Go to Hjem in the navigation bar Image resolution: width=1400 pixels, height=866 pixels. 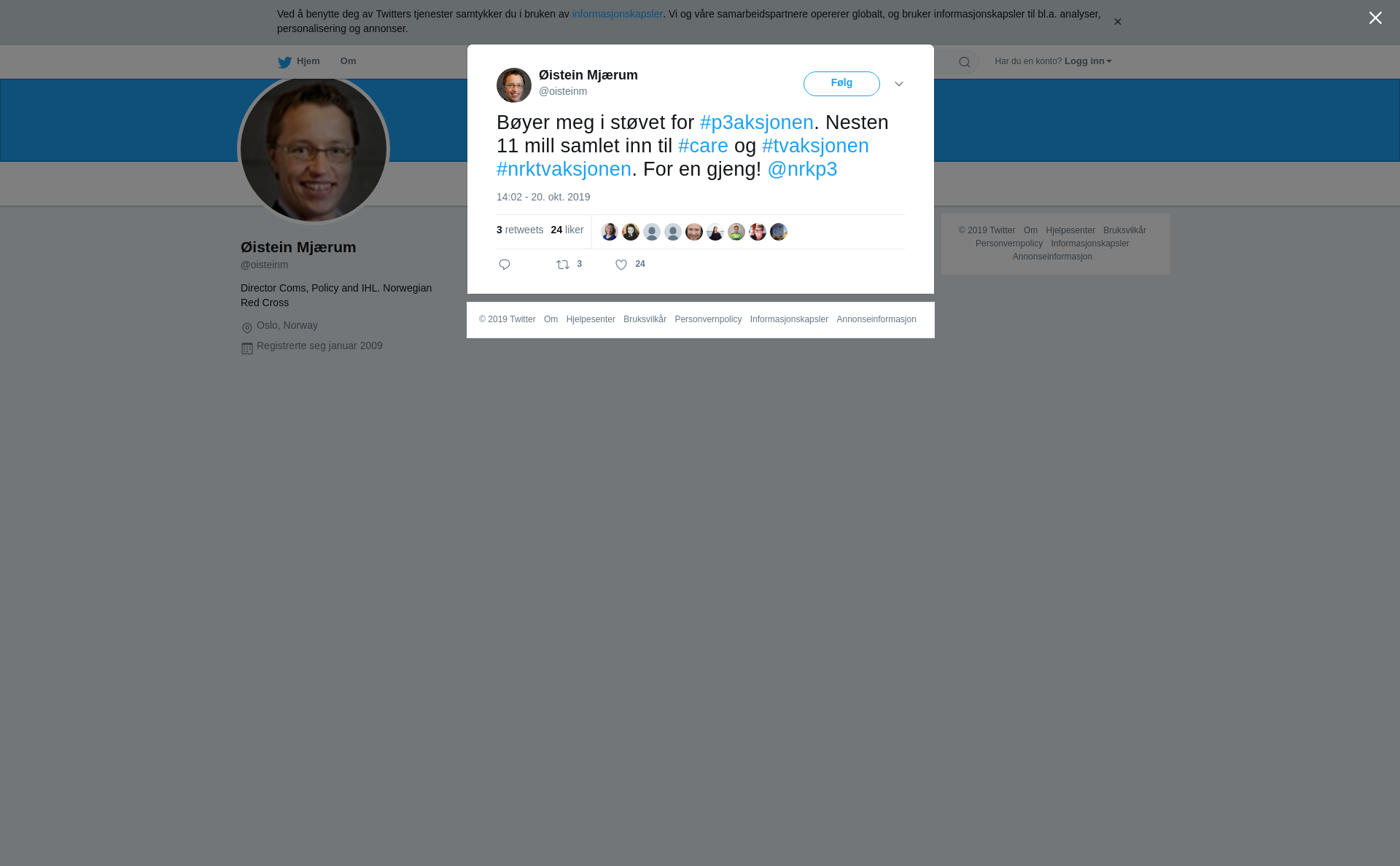click(308, 61)
